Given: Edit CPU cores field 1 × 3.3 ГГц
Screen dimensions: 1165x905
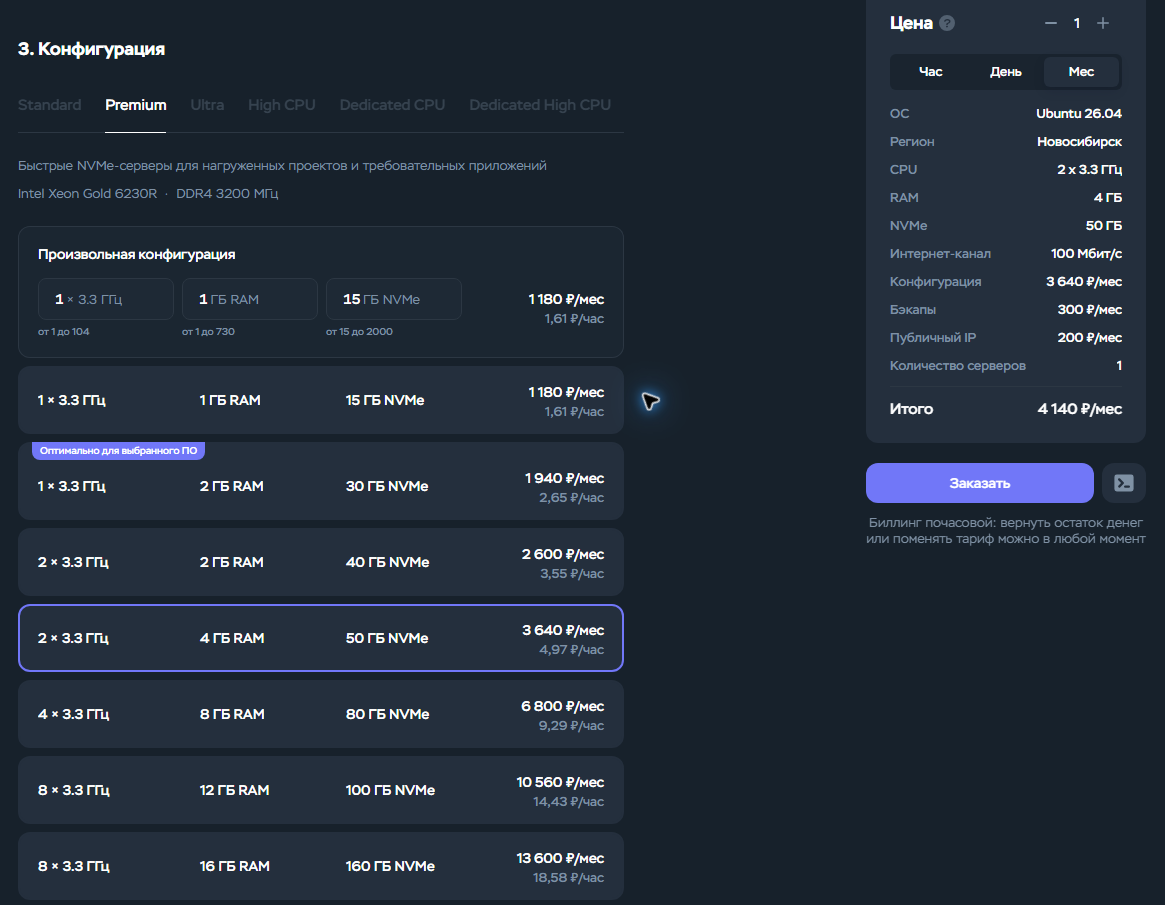Looking at the screenshot, I should click(x=106, y=299).
